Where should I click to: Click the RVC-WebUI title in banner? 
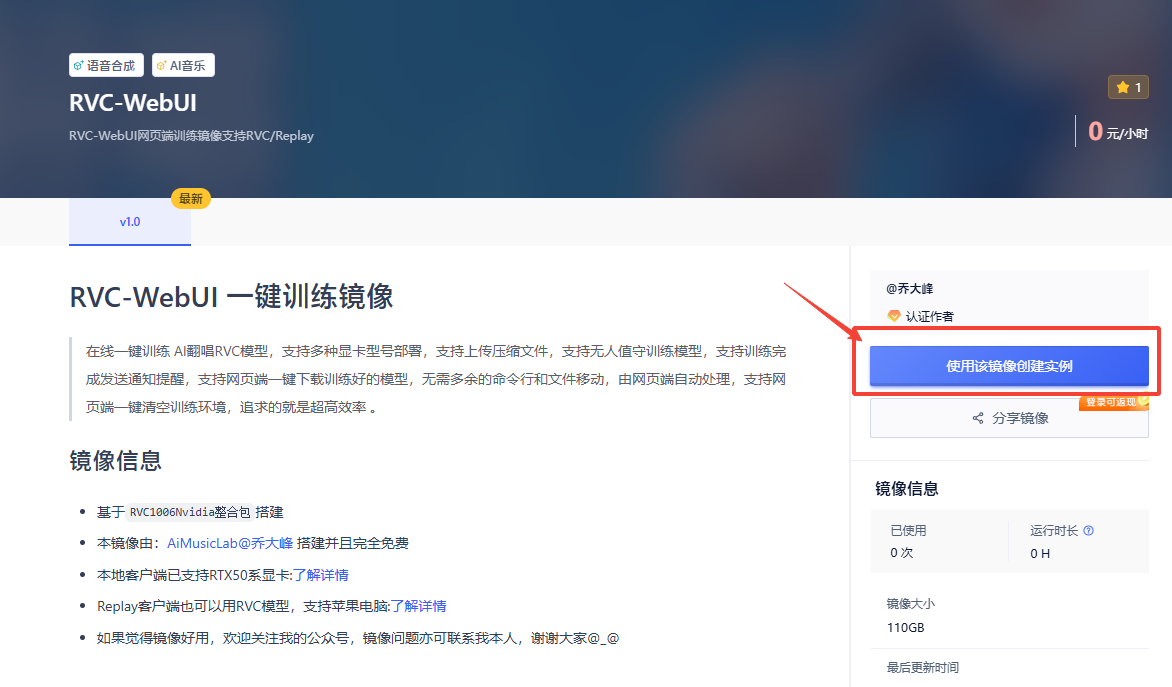133,102
